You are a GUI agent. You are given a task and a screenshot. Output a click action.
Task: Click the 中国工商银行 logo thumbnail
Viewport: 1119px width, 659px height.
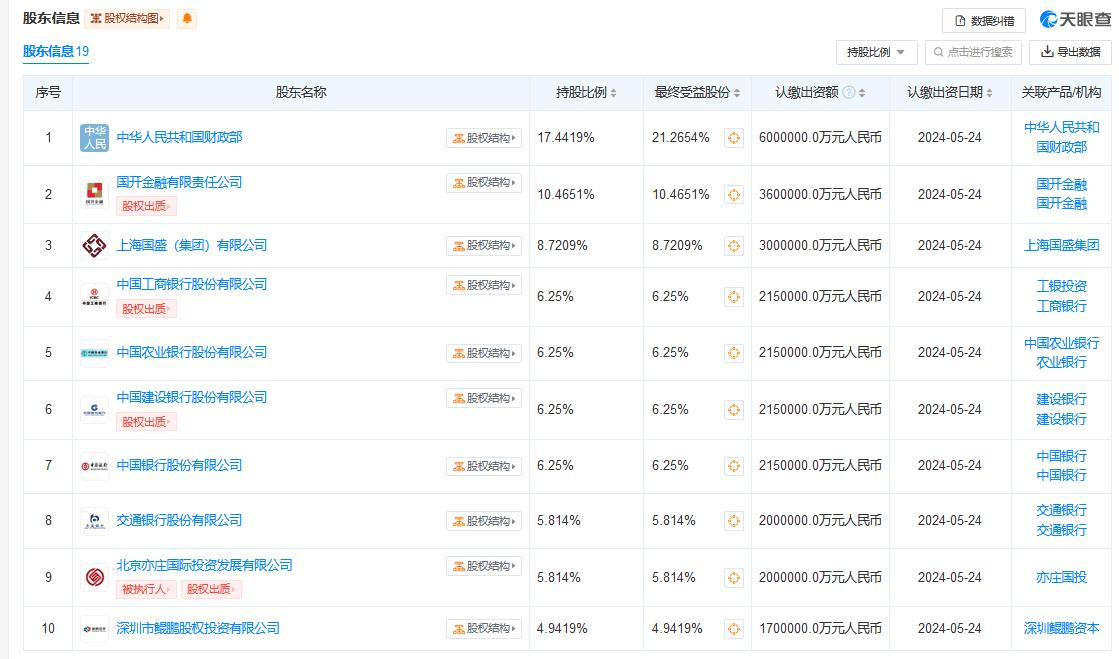[94, 297]
